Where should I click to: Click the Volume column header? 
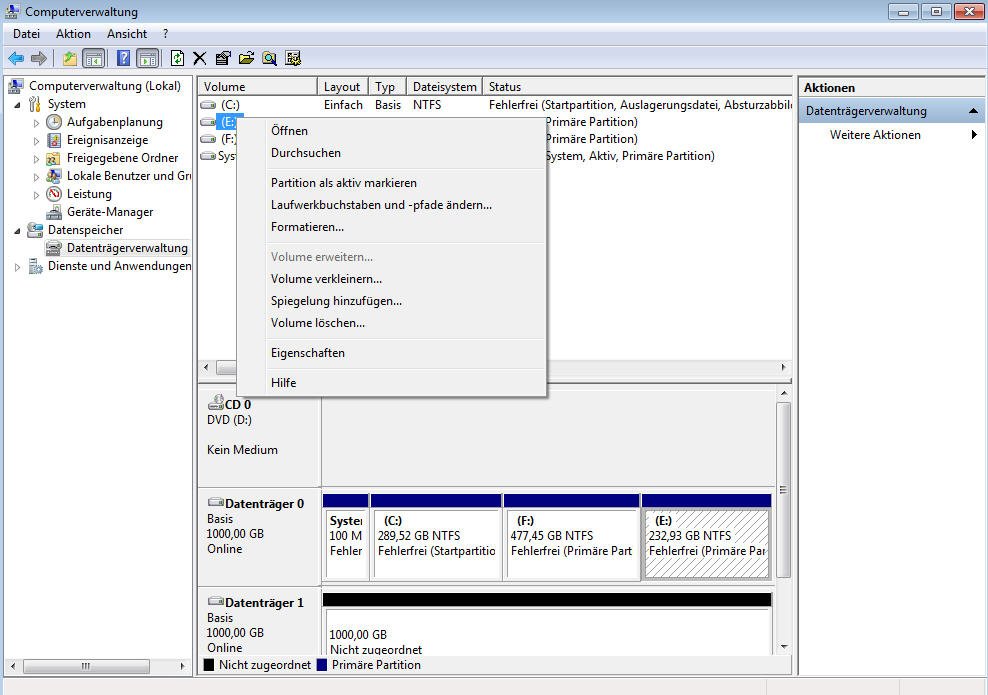tap(257, 87)
